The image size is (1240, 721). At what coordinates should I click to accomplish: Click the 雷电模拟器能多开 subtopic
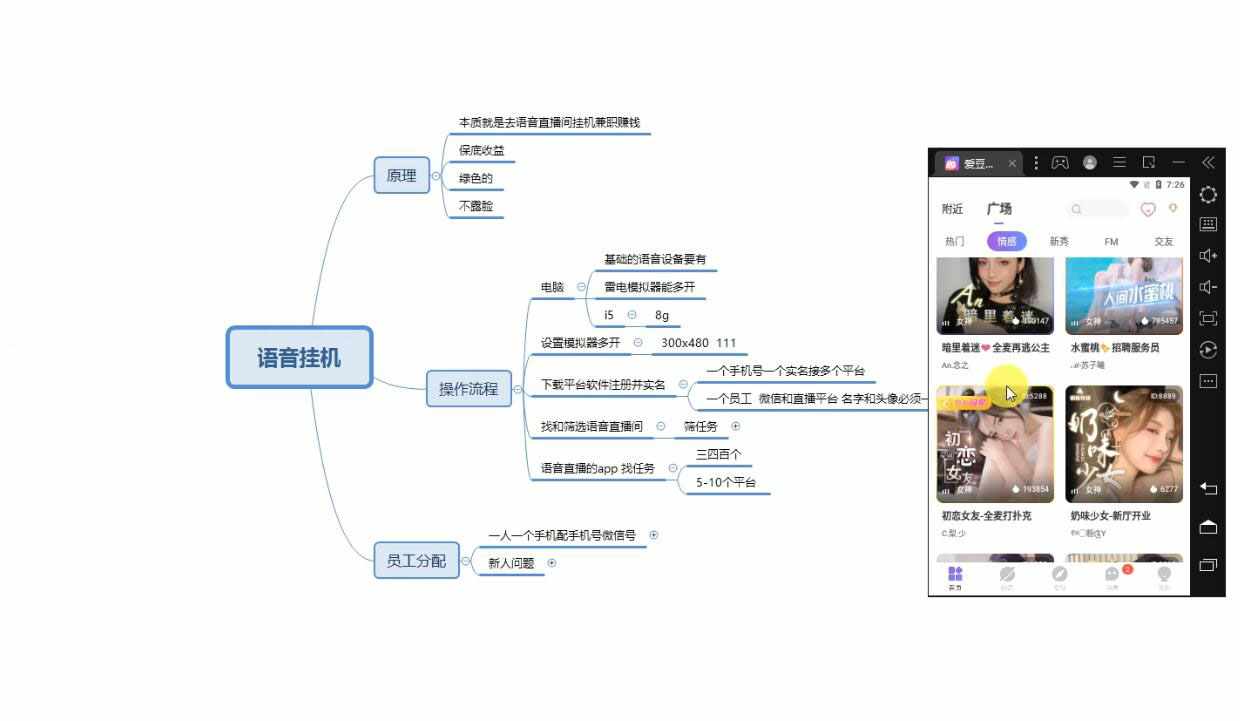tap(649, 287)
